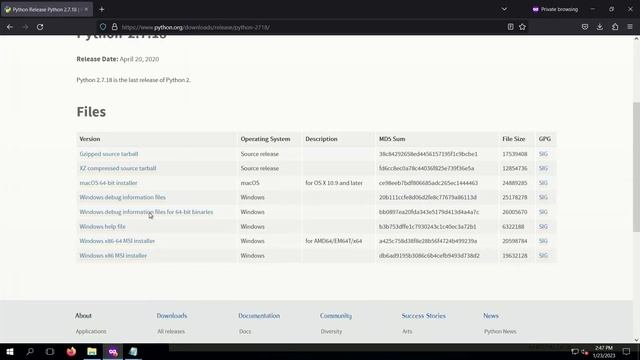Open the extensions puzzle icon
The width and height of the screenshot is (640, 360).
tap(615, 27)
